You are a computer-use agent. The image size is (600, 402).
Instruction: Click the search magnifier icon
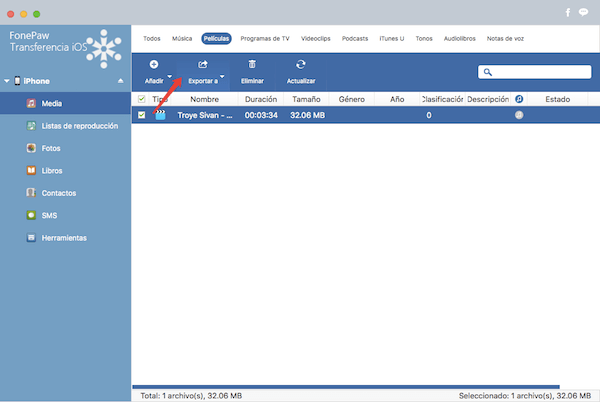(488, 72)
